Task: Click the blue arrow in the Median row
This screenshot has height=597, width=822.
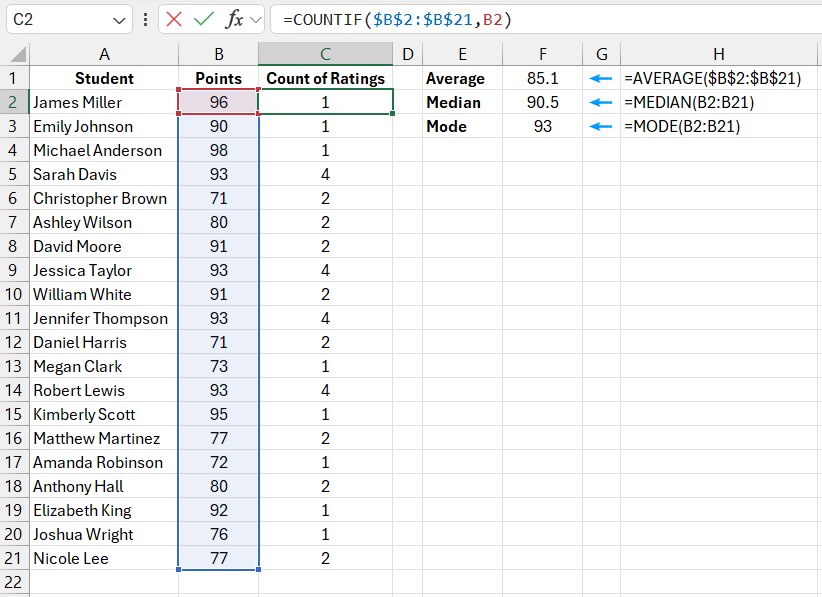Action: [x=600, y=102]
